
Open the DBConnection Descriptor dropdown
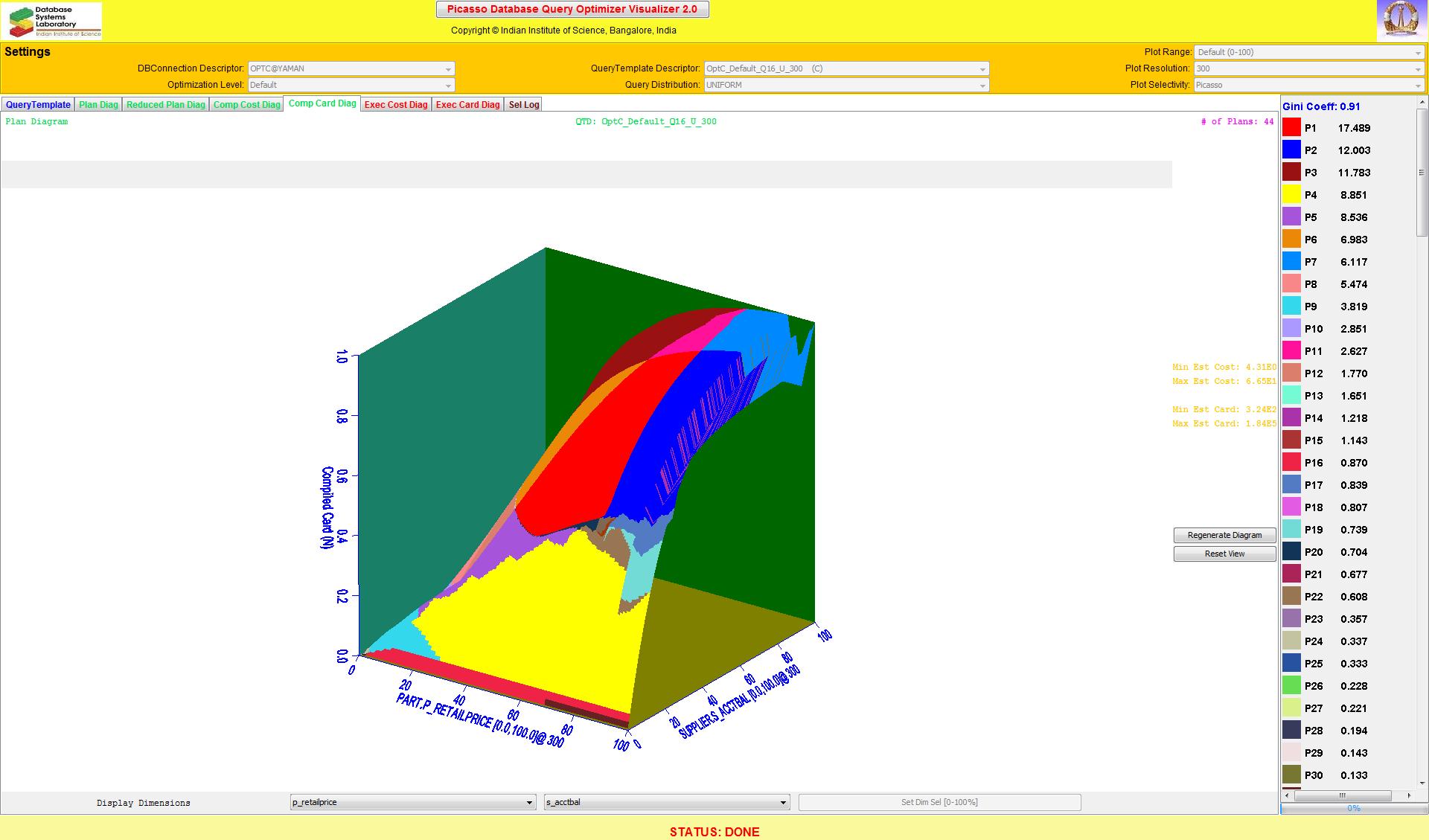tap(351, 68)
